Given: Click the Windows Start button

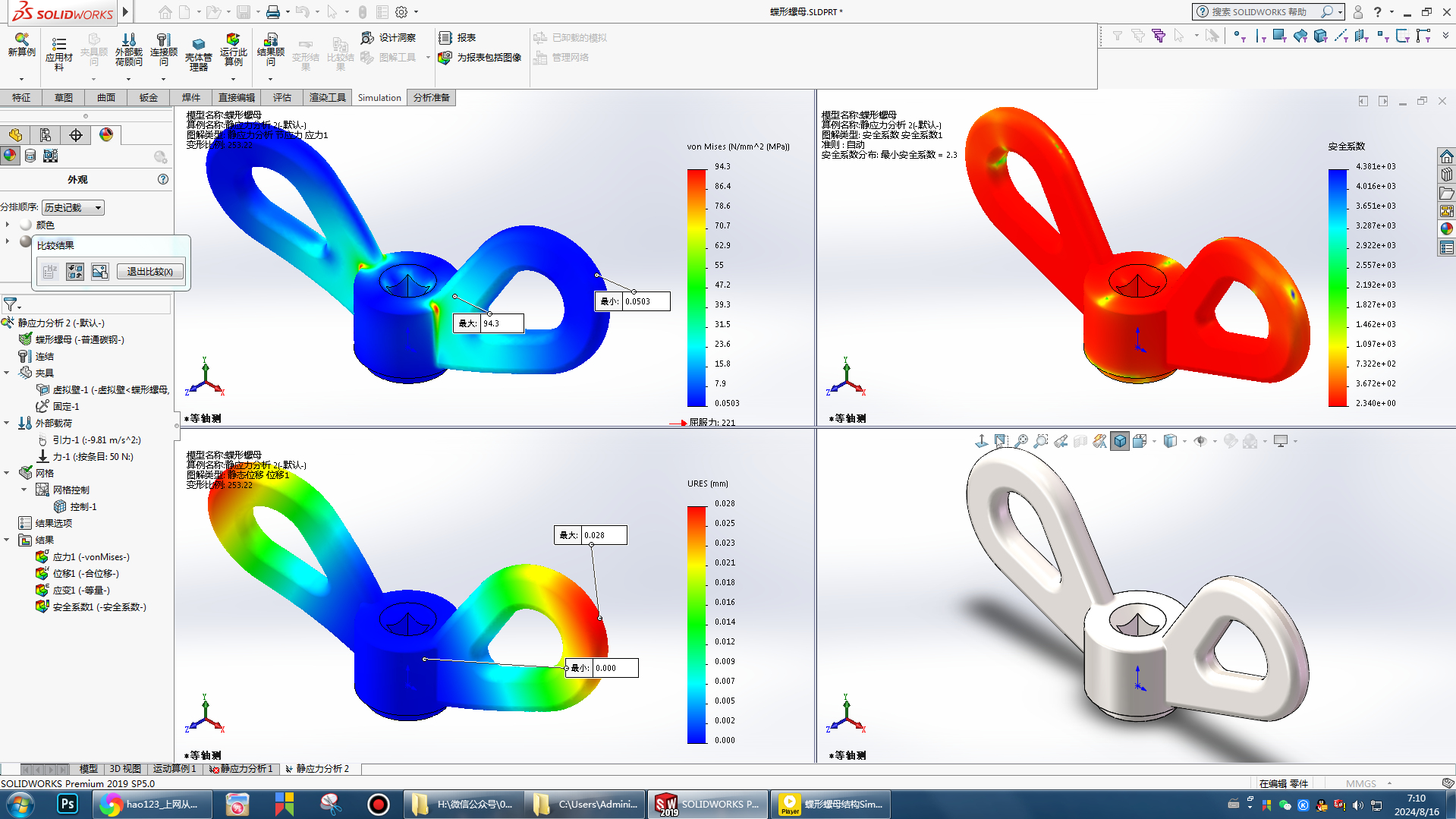Looking at the screenshot, I should [20, 804].
